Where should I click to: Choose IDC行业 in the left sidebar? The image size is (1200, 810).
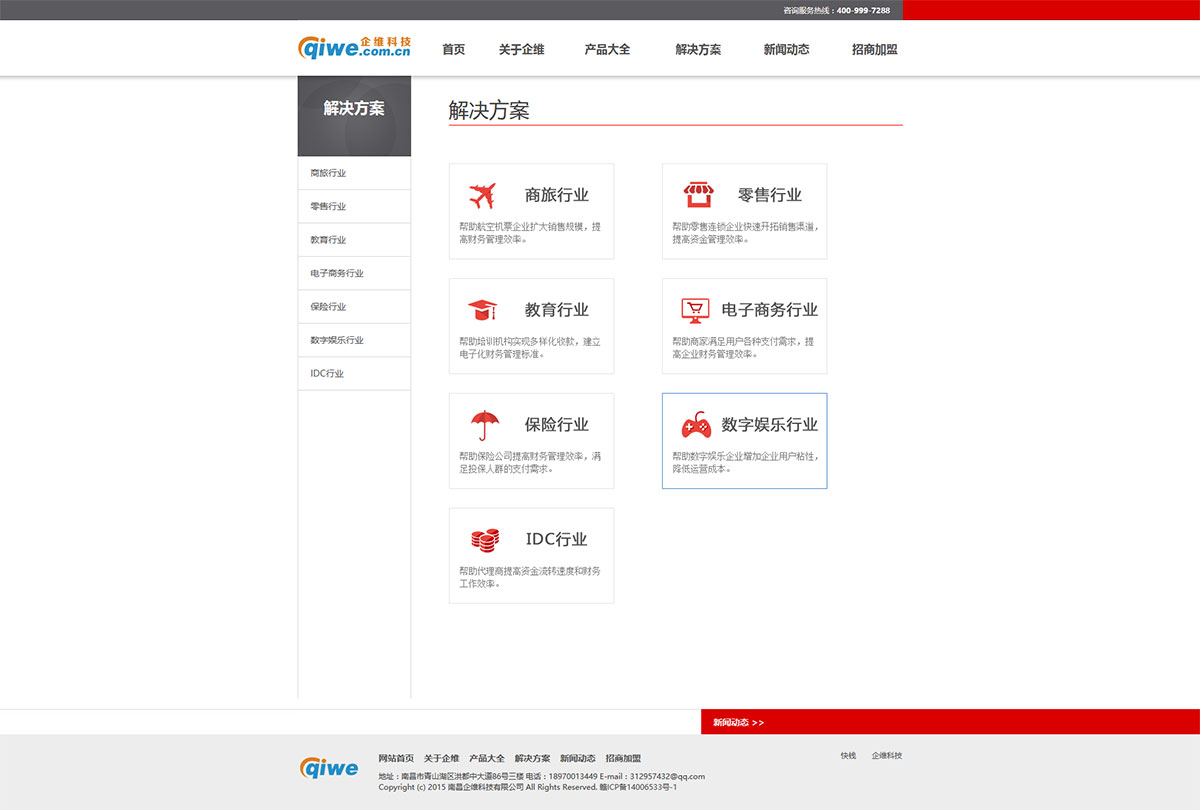[327, 373]
